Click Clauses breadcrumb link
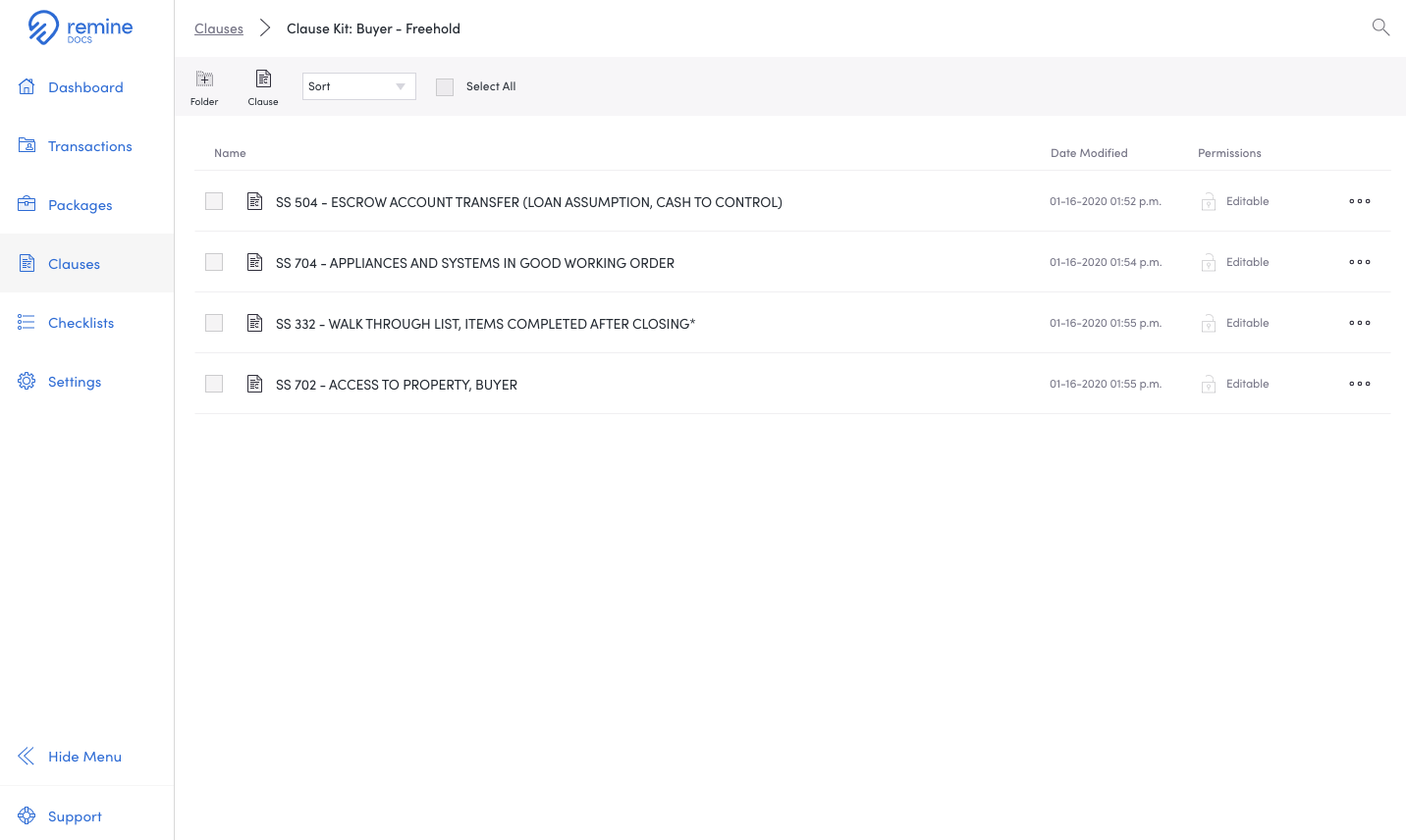Image resolution: width=1406 pixels, height=840 pixels. (219, 28)
